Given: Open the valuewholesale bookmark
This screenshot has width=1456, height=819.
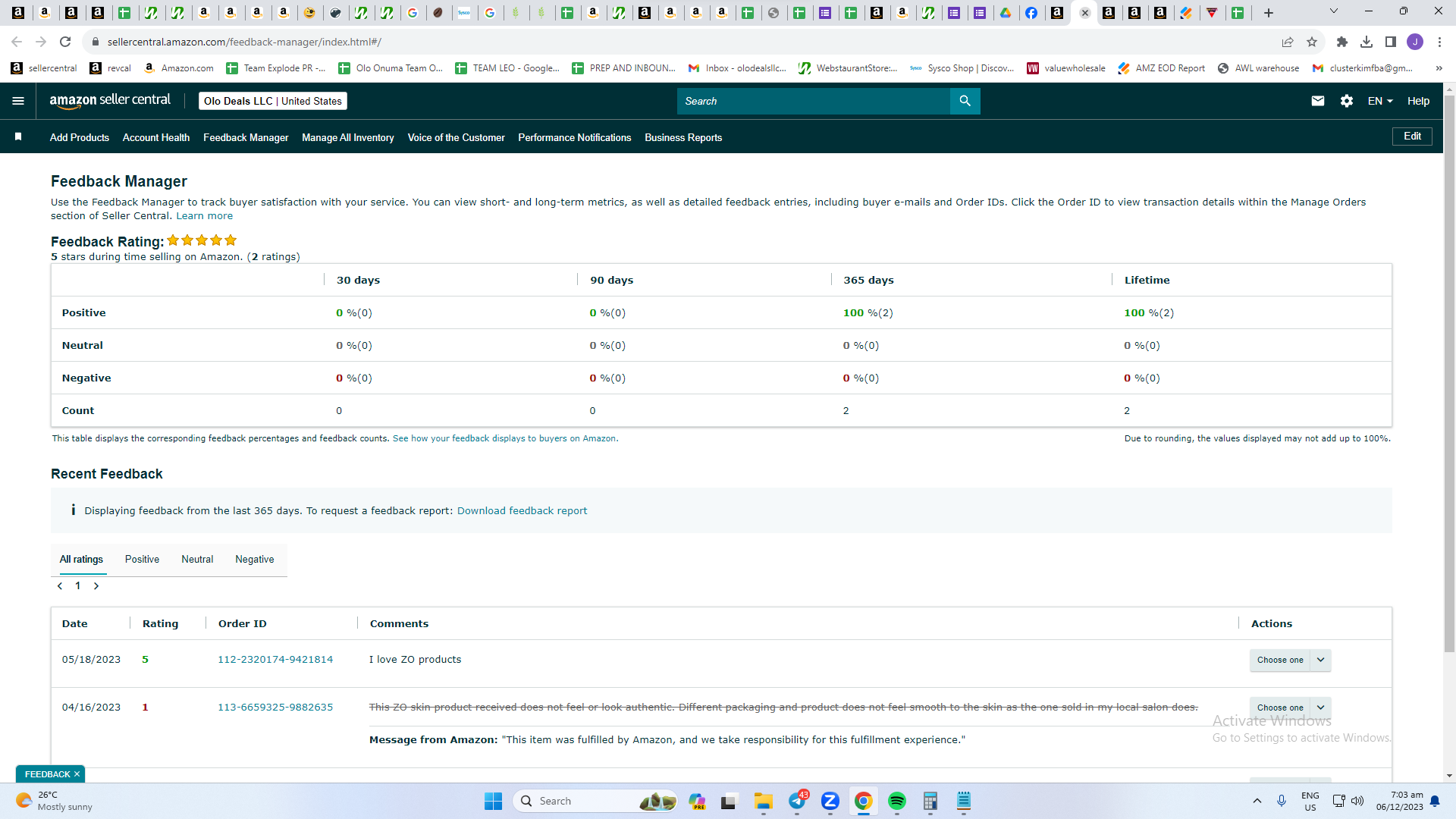Looking at the screenshot, I should pyautogui.click(x=1066, y=68).
